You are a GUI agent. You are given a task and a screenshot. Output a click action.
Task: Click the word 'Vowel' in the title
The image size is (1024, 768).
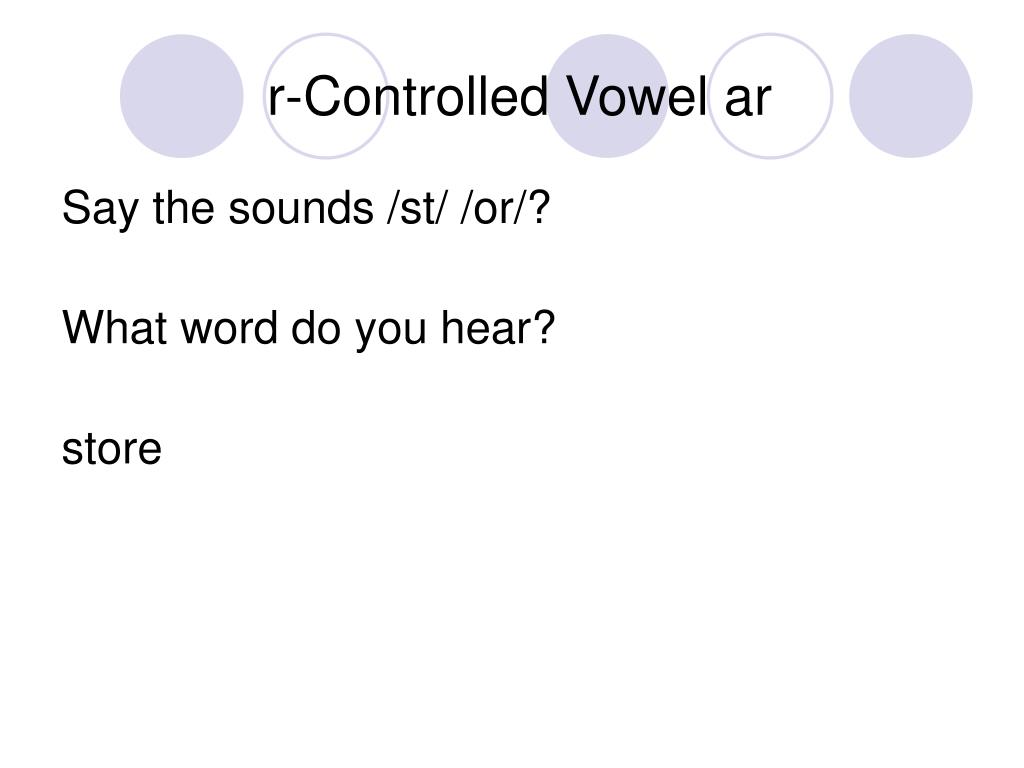636,97
